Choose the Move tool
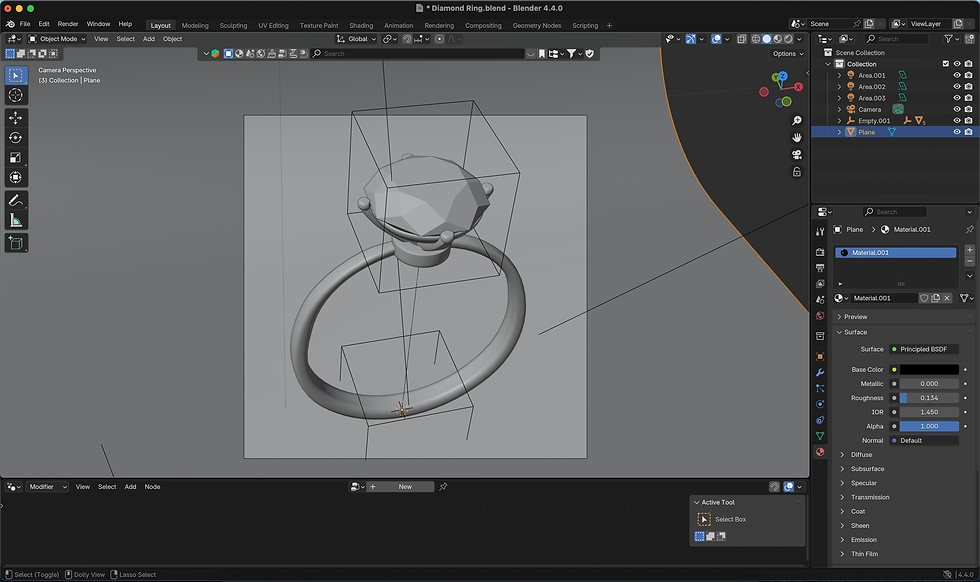This screenshot has height=582, width=980. pyautogui.click(x=16, y=118)
